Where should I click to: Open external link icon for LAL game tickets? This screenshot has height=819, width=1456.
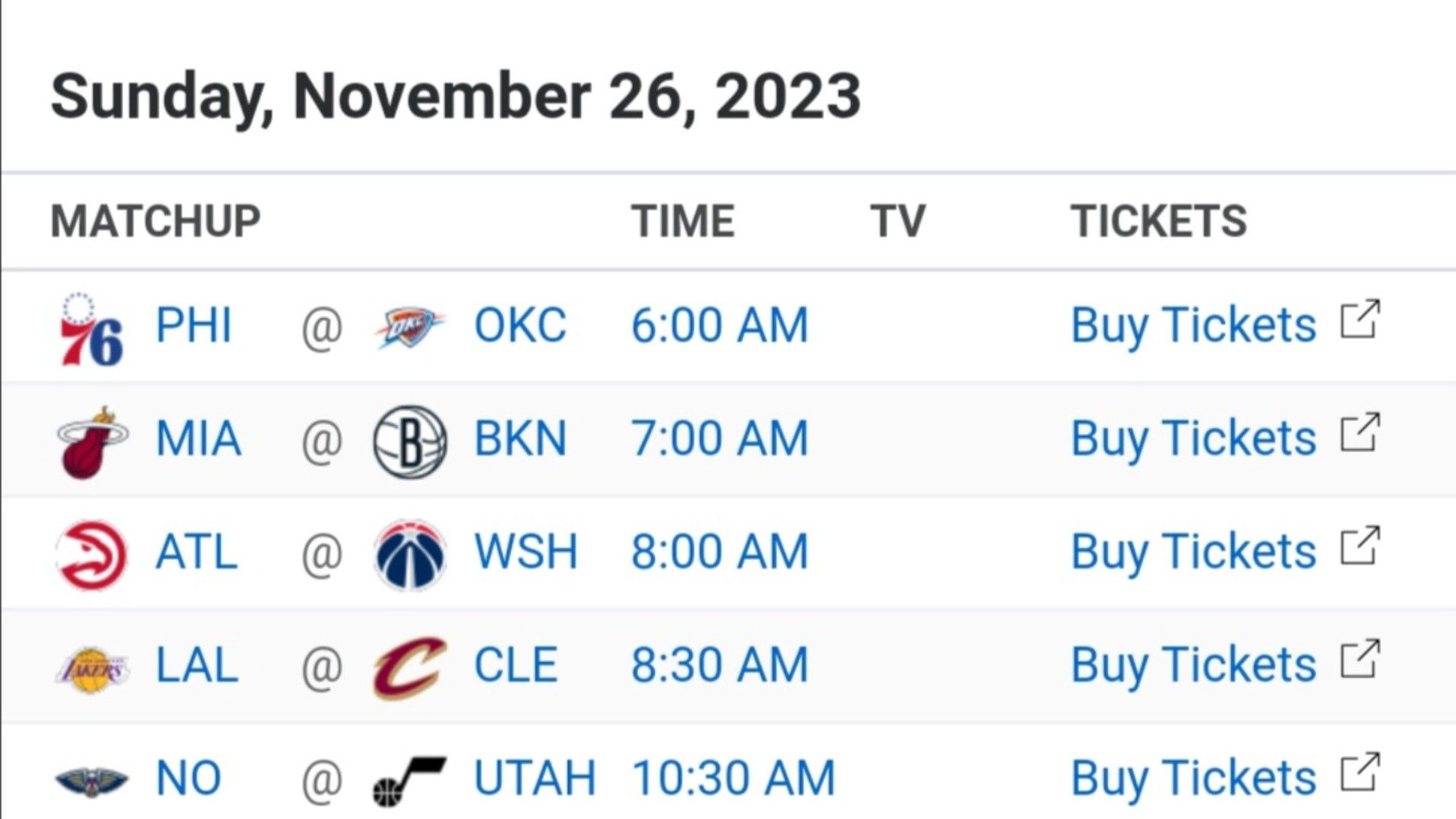1360,660
